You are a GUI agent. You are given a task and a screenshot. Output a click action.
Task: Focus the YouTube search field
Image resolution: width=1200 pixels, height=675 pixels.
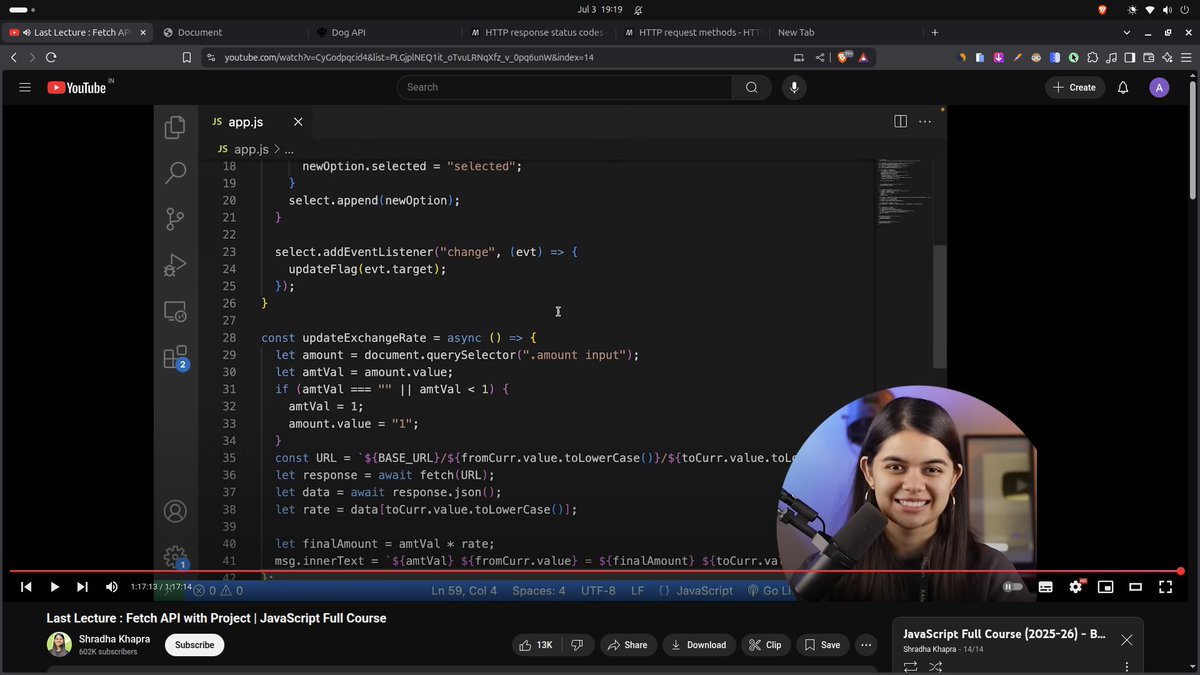(x=565, y=87)
